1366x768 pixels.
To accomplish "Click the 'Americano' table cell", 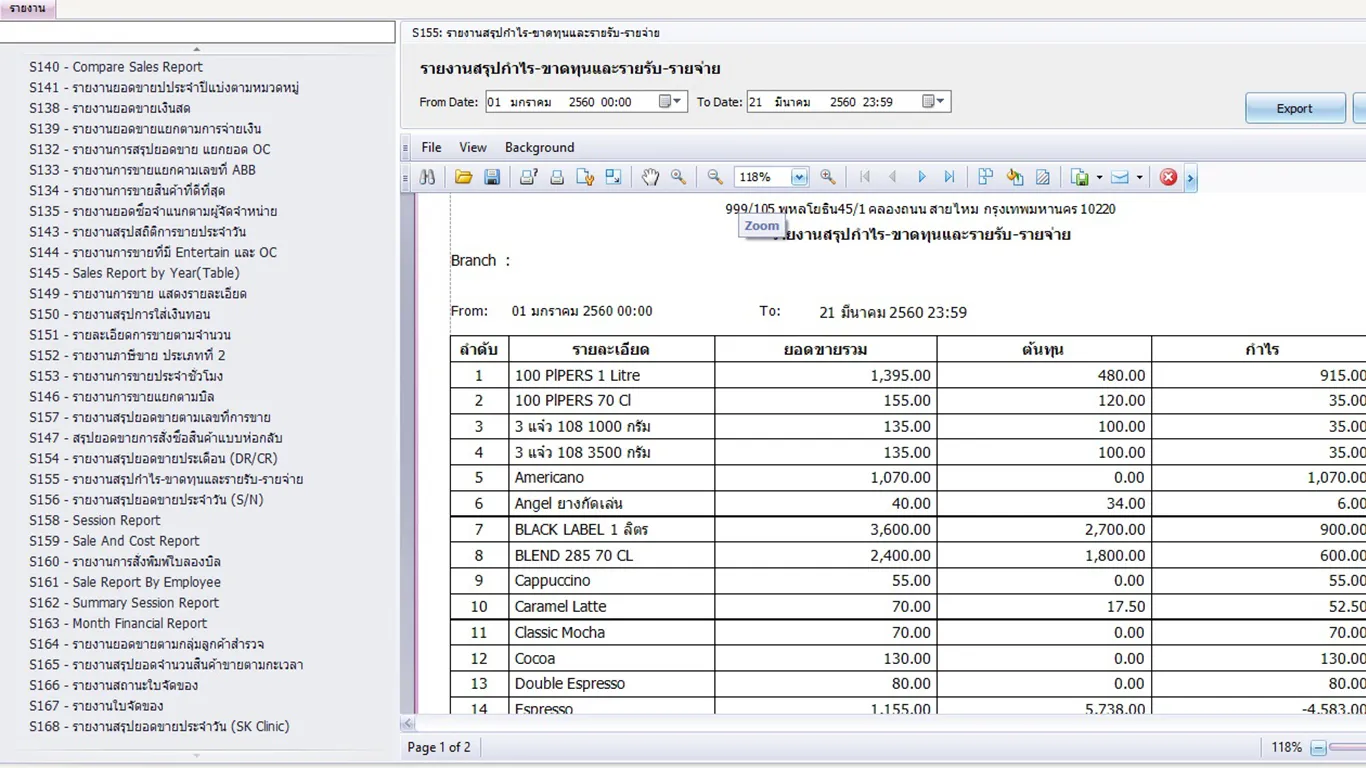I will coord(611,477).
